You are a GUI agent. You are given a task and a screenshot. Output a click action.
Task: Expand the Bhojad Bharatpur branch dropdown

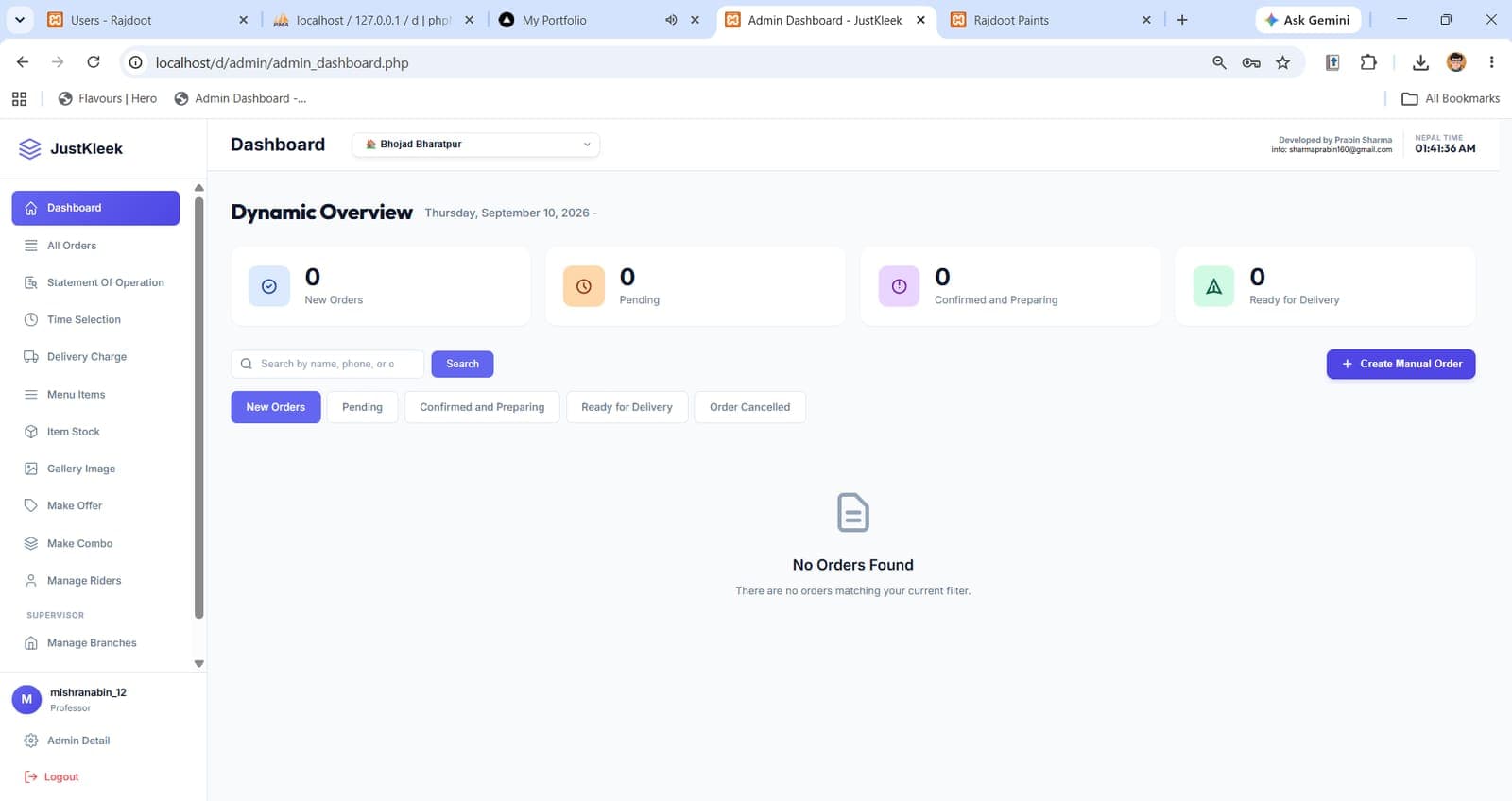coord(476,145)
